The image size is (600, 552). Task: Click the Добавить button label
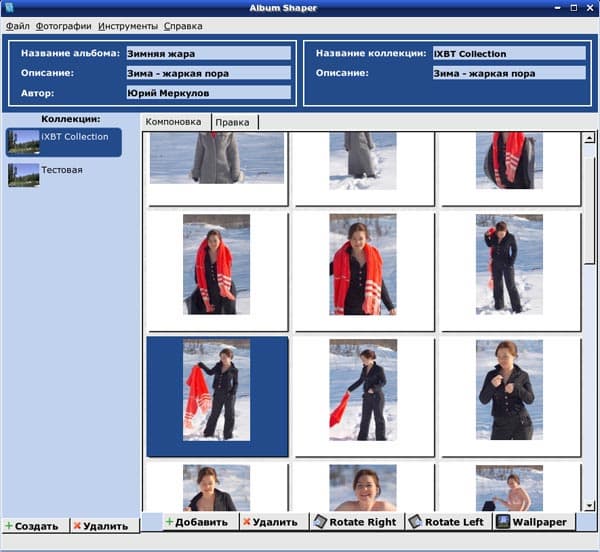coord(201,522)
